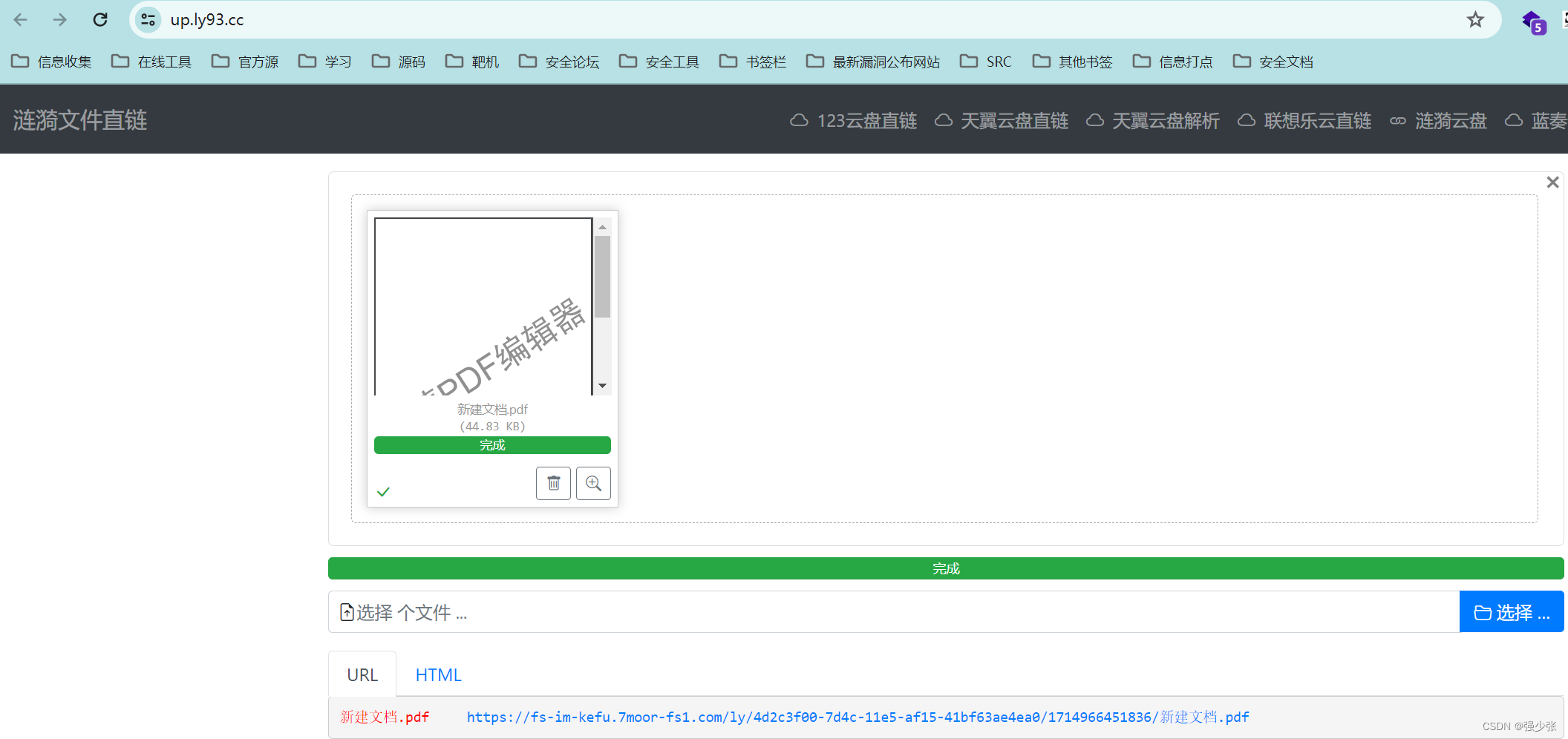This screenshot has height=739, width=1568.
Task: Click the 选择 个文件 file input field
Action: pyautogui.click(x=894, y=612)
